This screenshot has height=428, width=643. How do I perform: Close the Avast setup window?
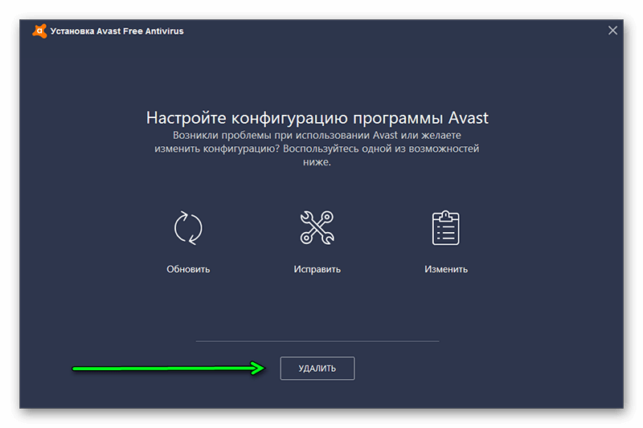pyautogui.click(x=613, y=30)
